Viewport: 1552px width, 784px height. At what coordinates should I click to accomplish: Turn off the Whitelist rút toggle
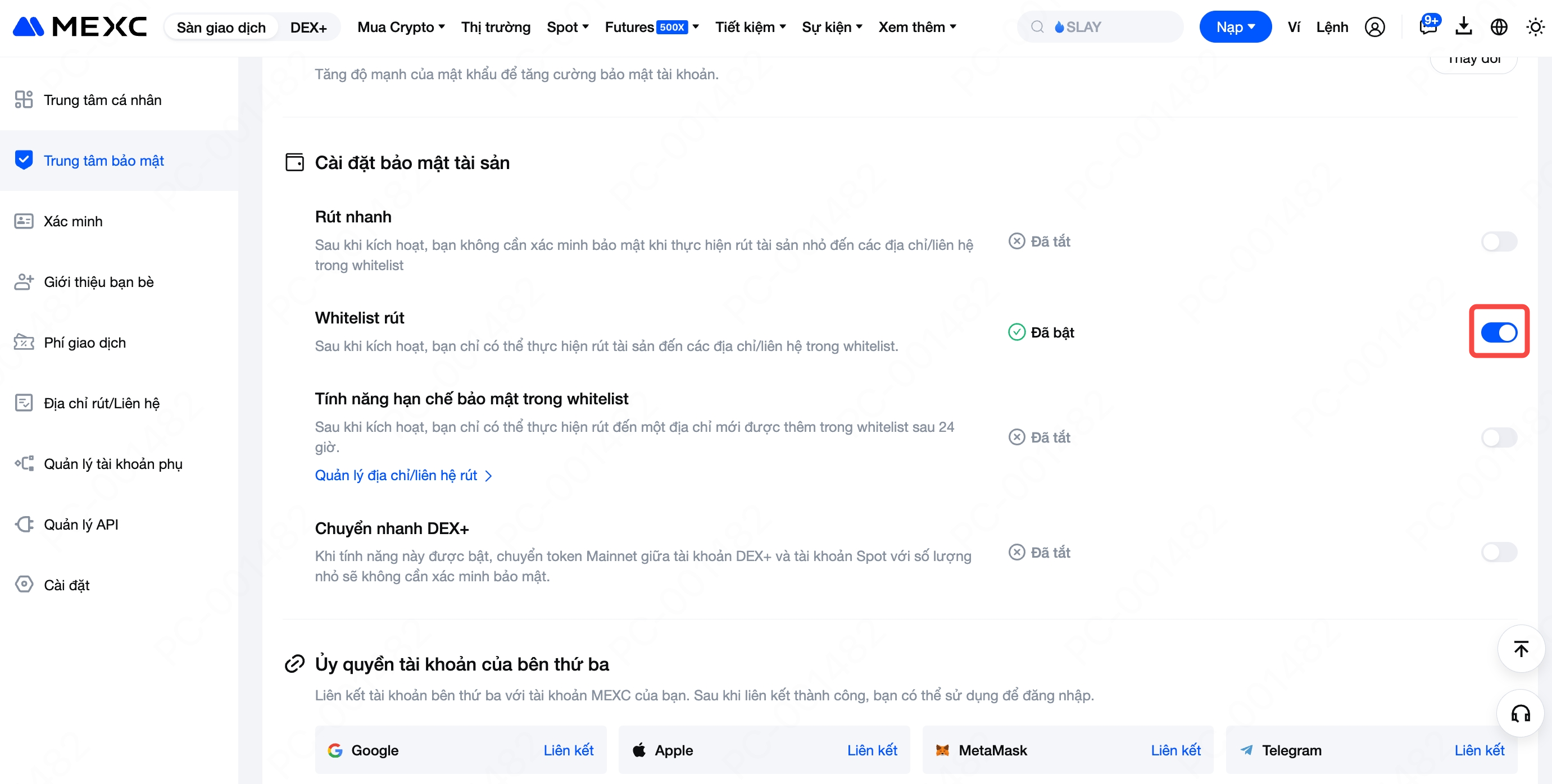point(1499,332)
